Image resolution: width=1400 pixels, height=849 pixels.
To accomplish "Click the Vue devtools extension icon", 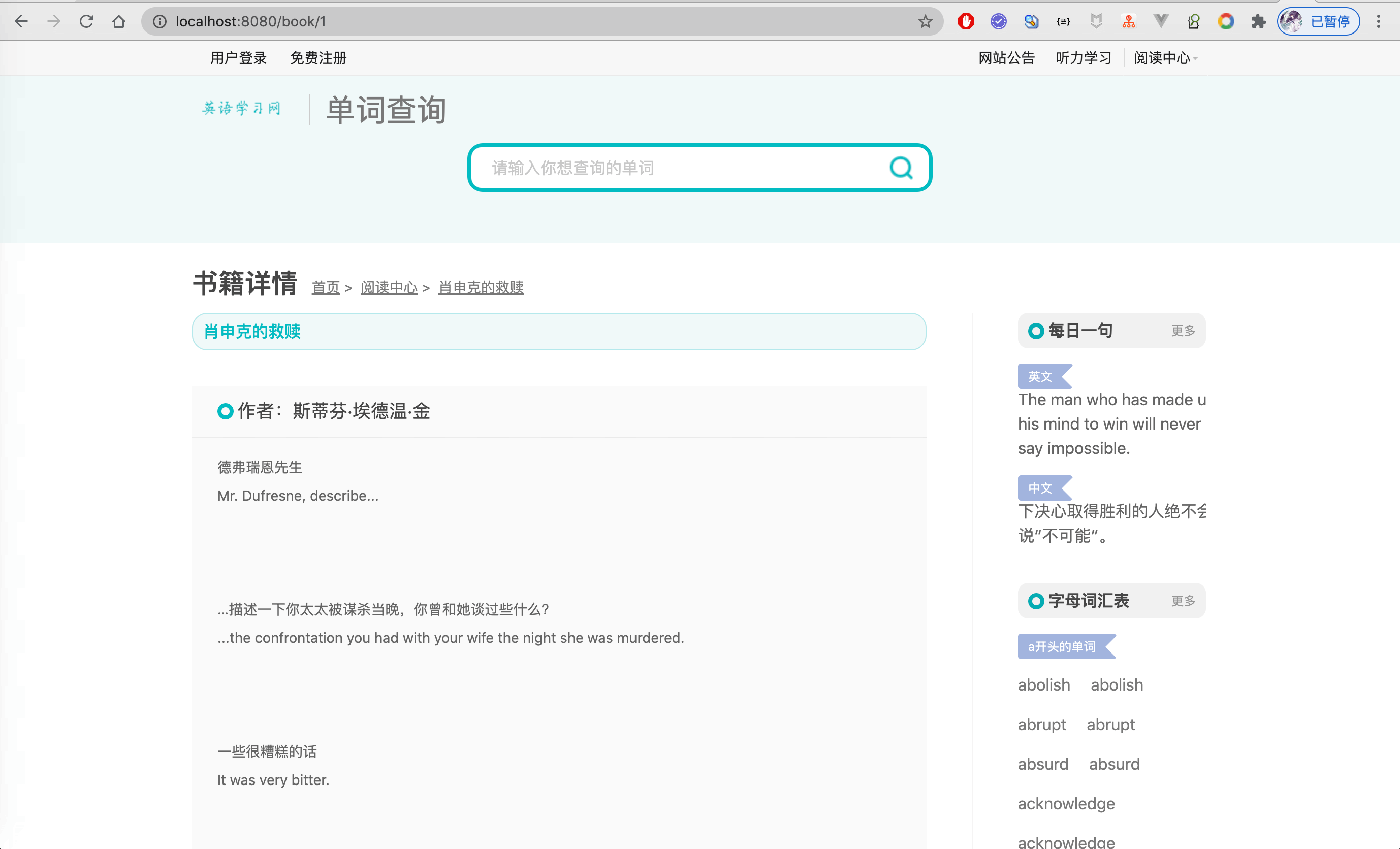I will pos(1161,21).
